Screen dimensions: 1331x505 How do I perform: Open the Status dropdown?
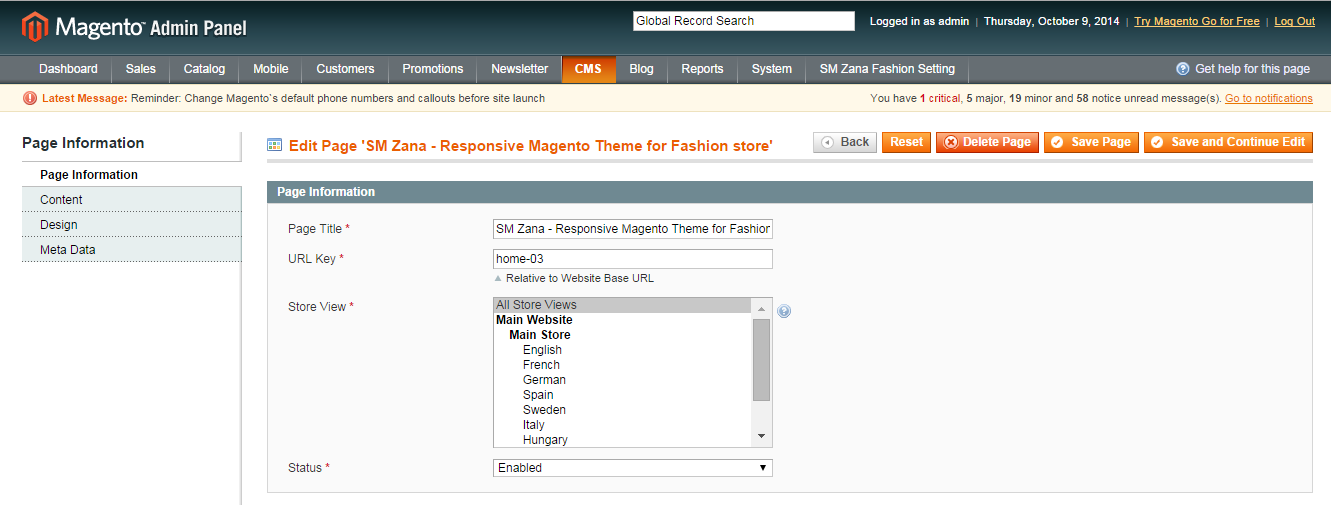(633, 468)
